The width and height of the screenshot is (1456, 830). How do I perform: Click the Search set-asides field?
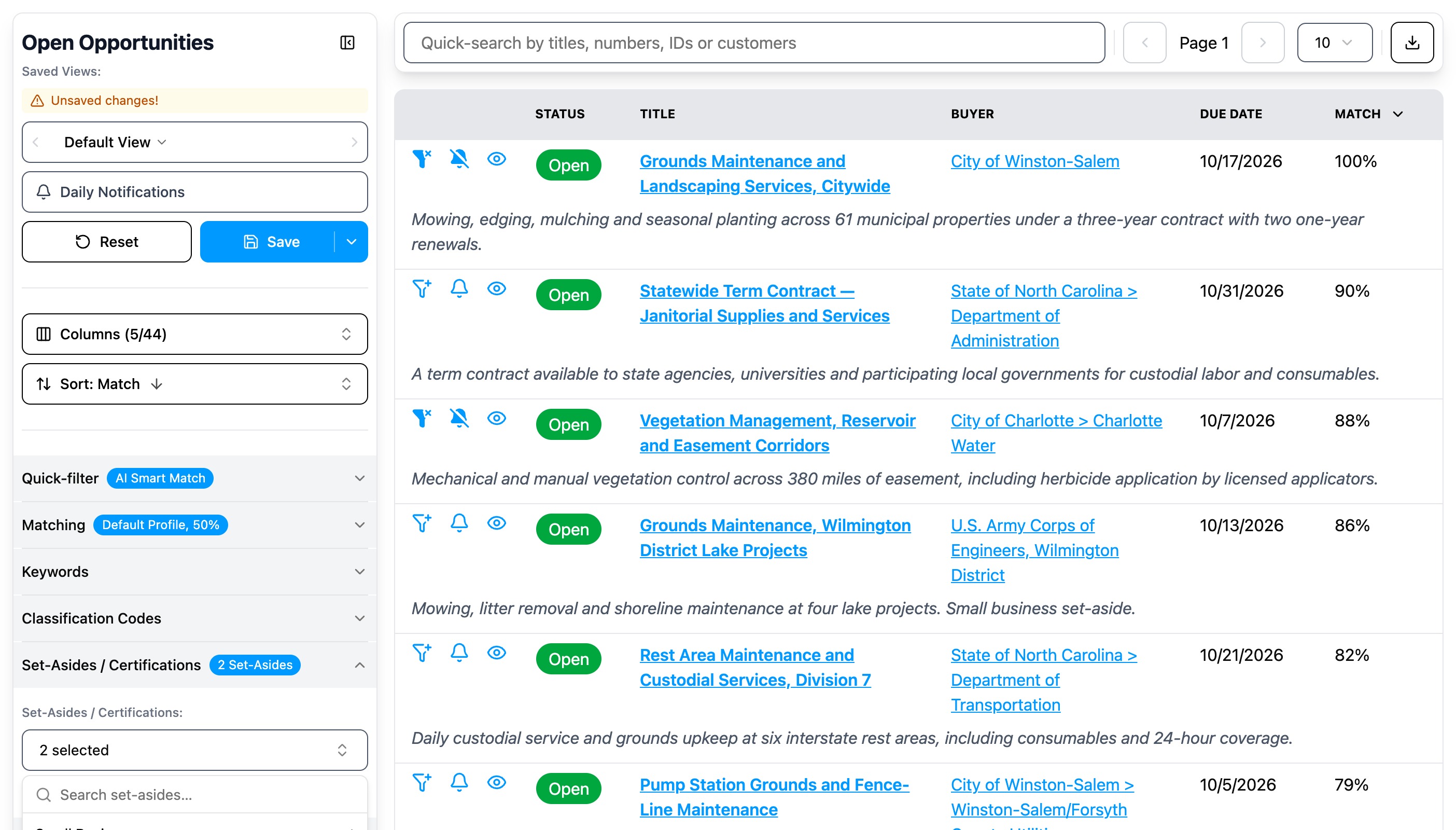(195, 795)
